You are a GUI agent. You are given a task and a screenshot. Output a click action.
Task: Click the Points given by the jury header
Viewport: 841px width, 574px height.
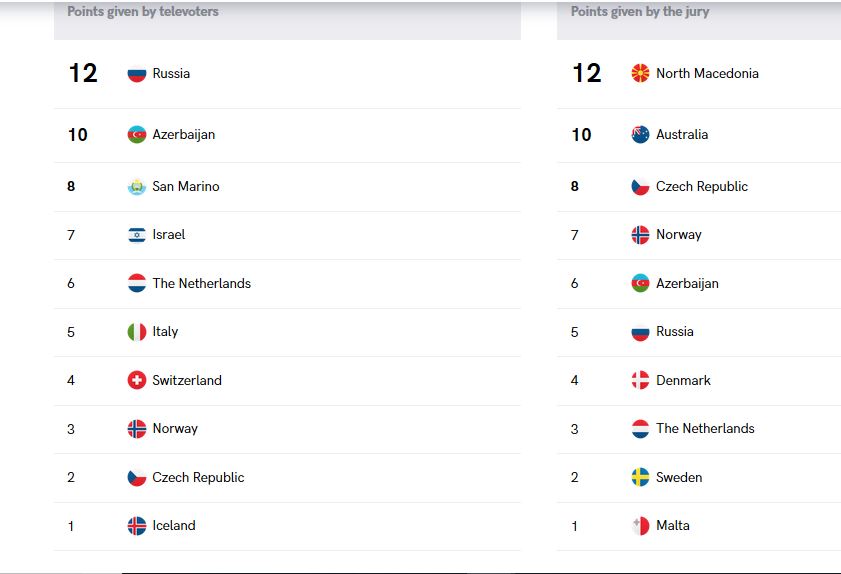coord(640,11)
